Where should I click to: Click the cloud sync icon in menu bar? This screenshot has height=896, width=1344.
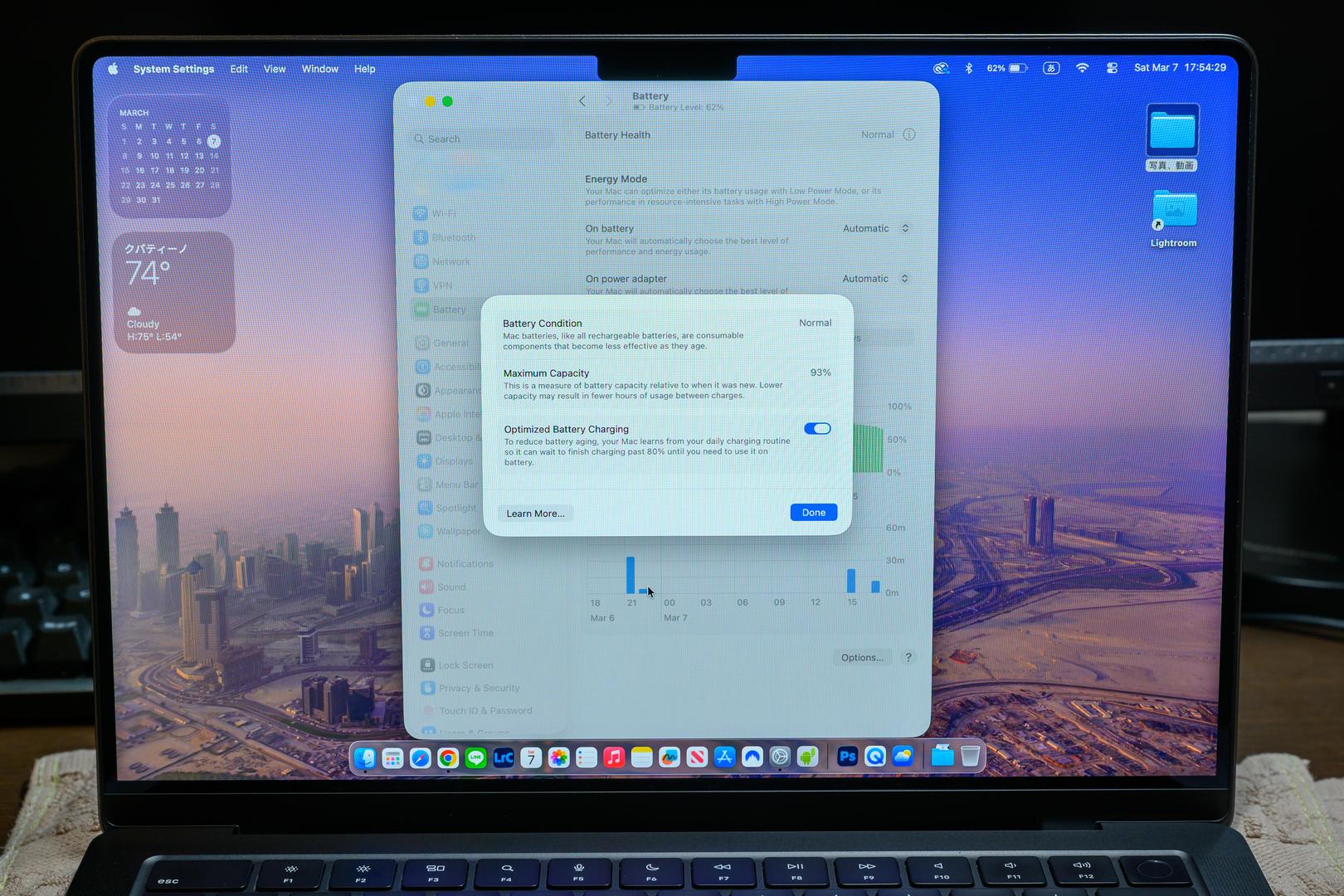tap(941, 68)
